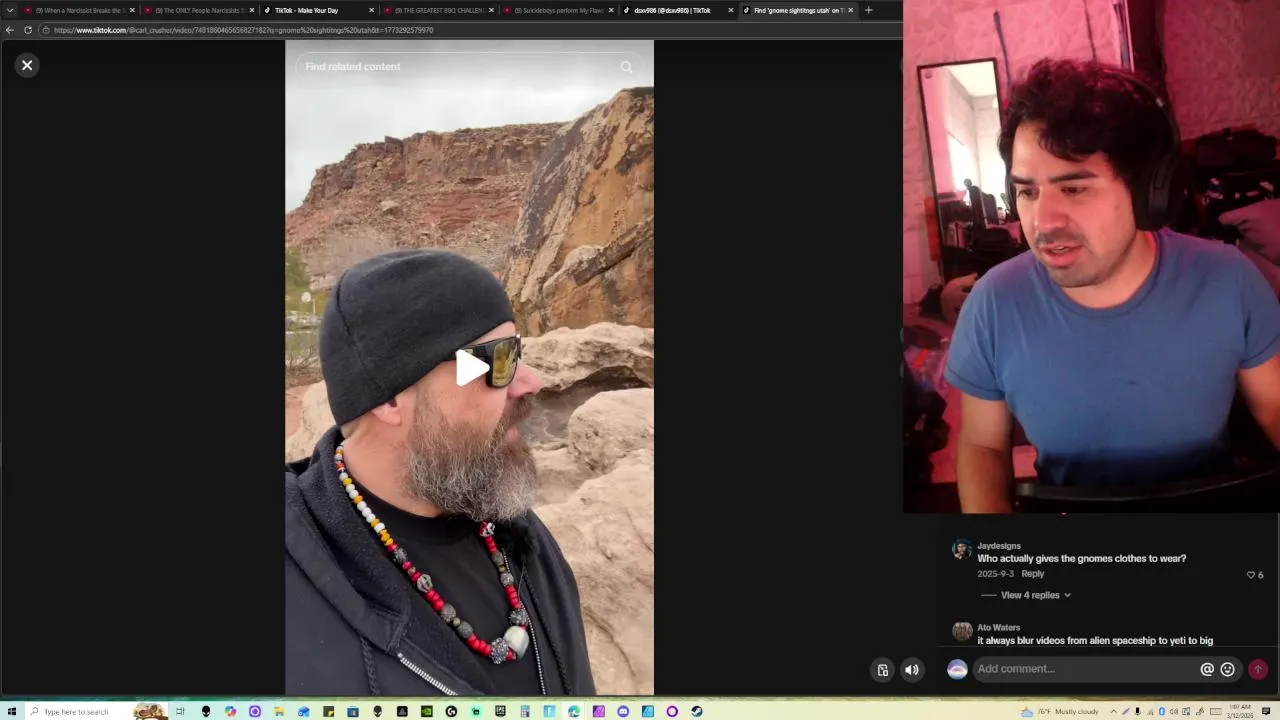Open Jaydesigns profile name link
This screenshot has height=720, width=1280.
(999, 546)
